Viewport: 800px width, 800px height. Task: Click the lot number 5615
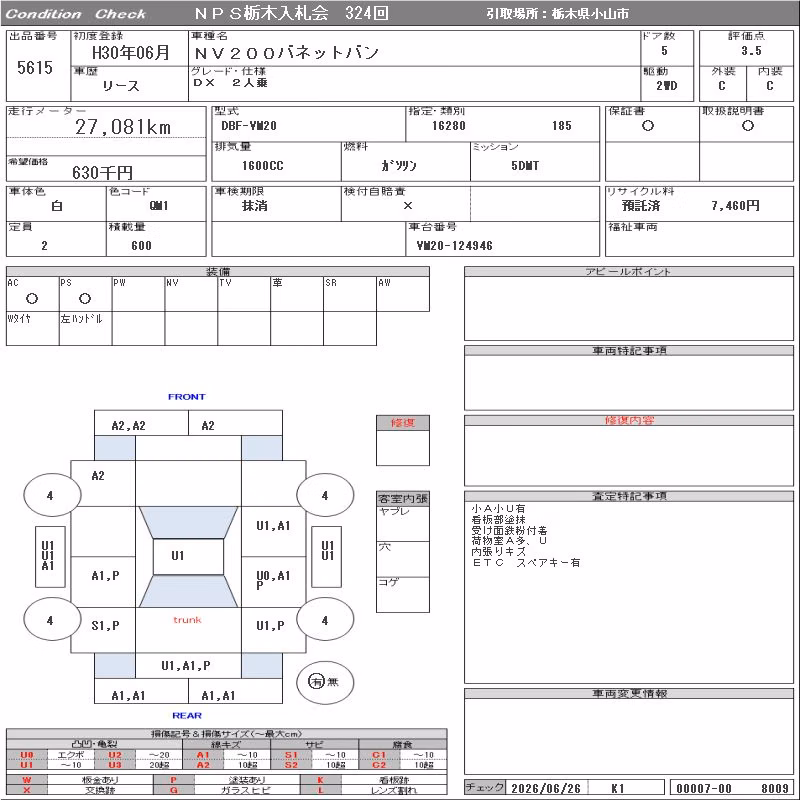click(35, 67)
